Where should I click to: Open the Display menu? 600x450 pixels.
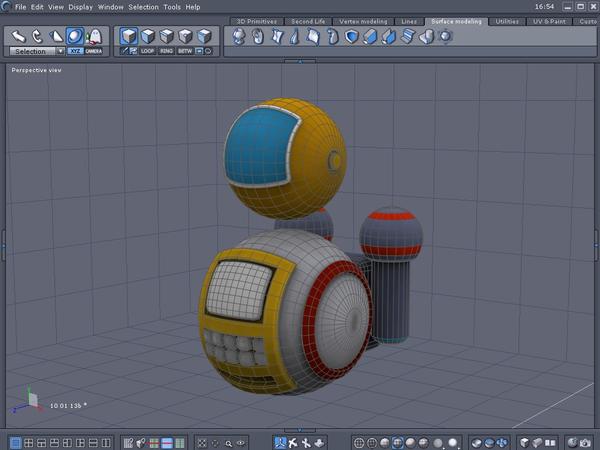click(80, 7)
